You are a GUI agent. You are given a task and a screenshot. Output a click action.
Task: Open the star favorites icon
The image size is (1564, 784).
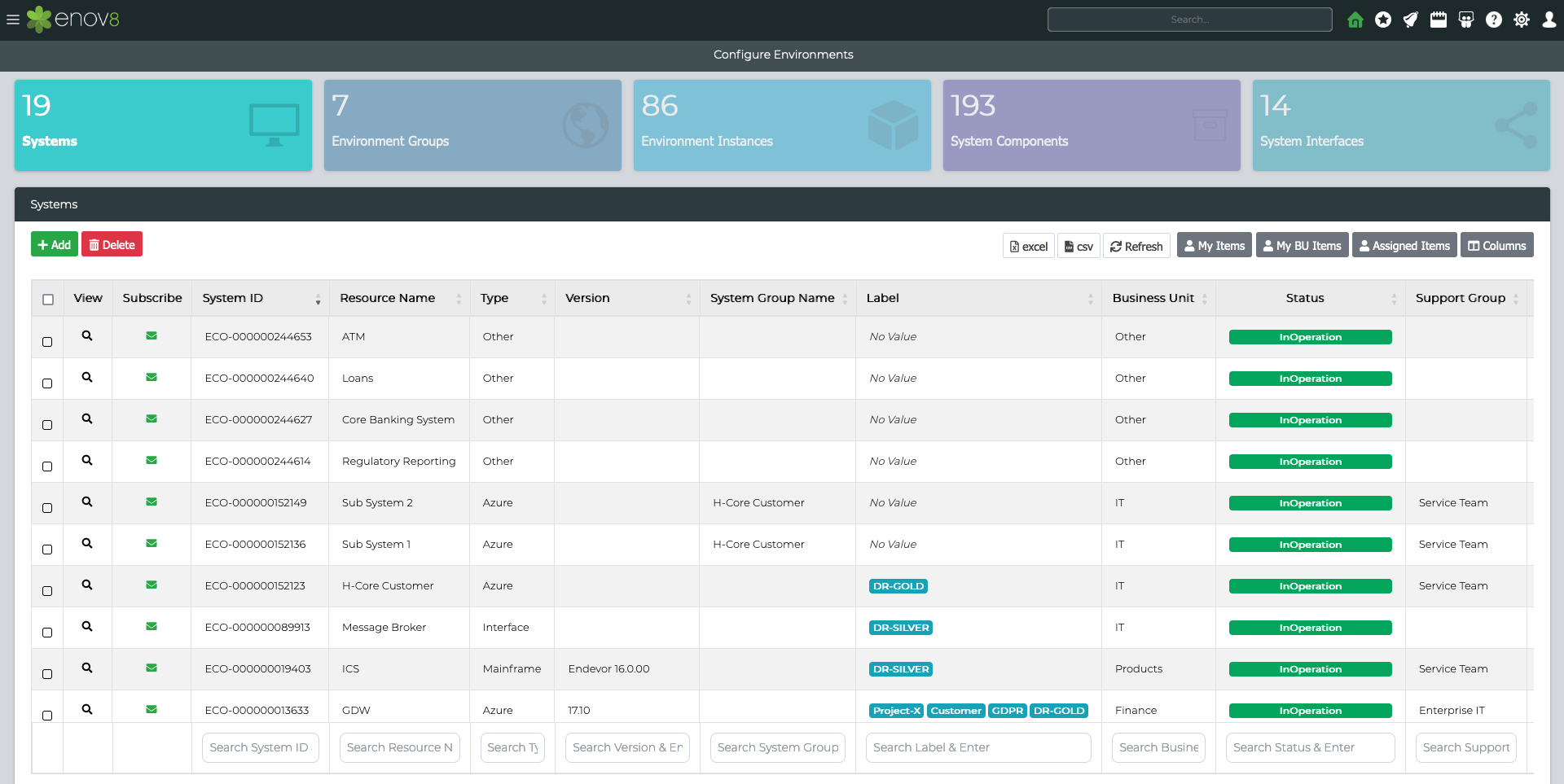click(x=1383, y=20)
